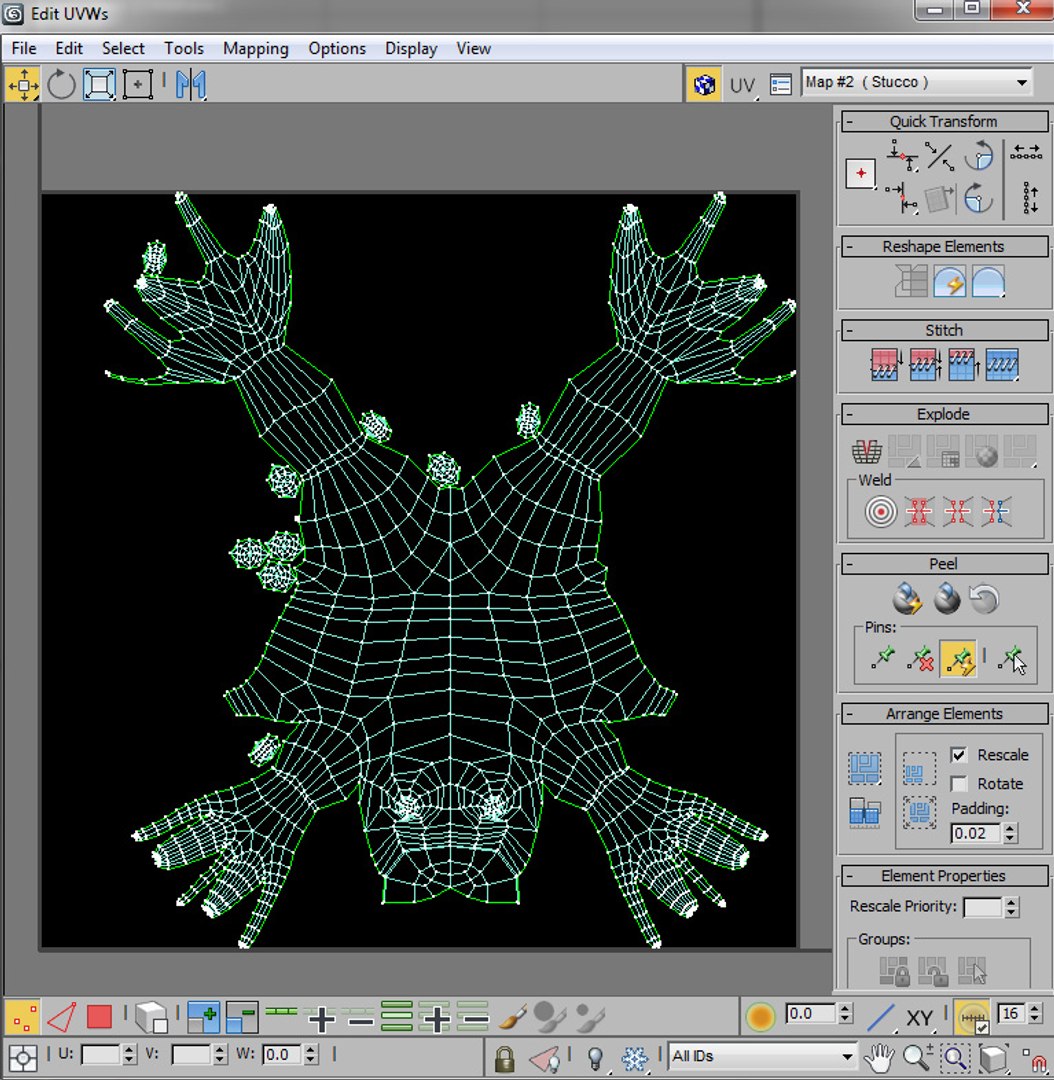
Task: Toggle Select By Element cube button
Action: pyautogui.click(x=151, y=1017)
